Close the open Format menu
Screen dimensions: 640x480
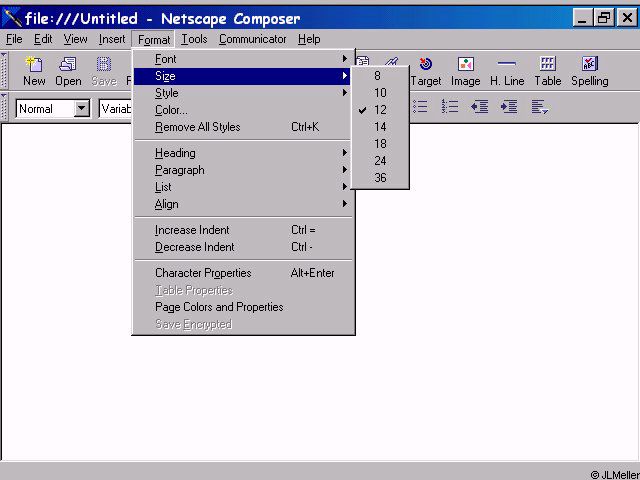153,40
